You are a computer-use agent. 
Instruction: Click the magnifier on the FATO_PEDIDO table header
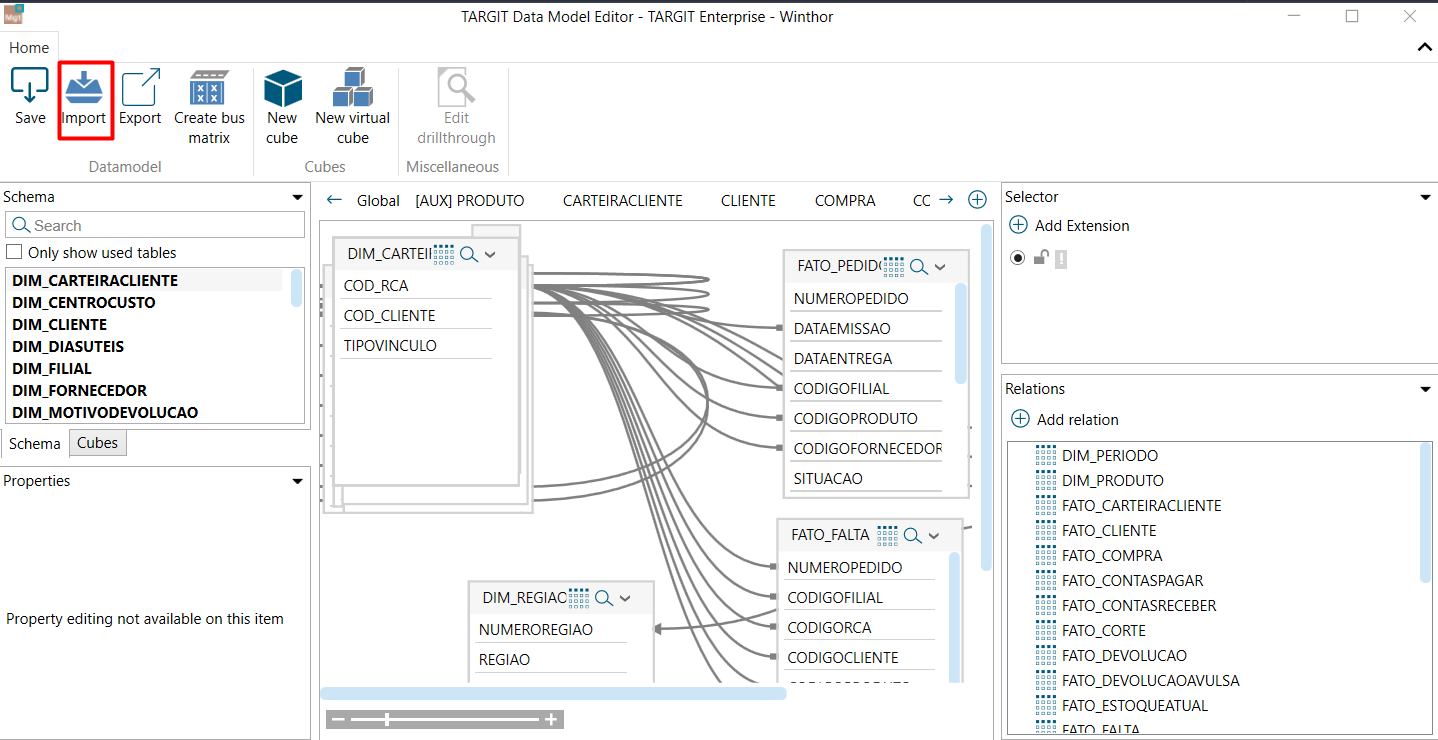pos(918,266)
